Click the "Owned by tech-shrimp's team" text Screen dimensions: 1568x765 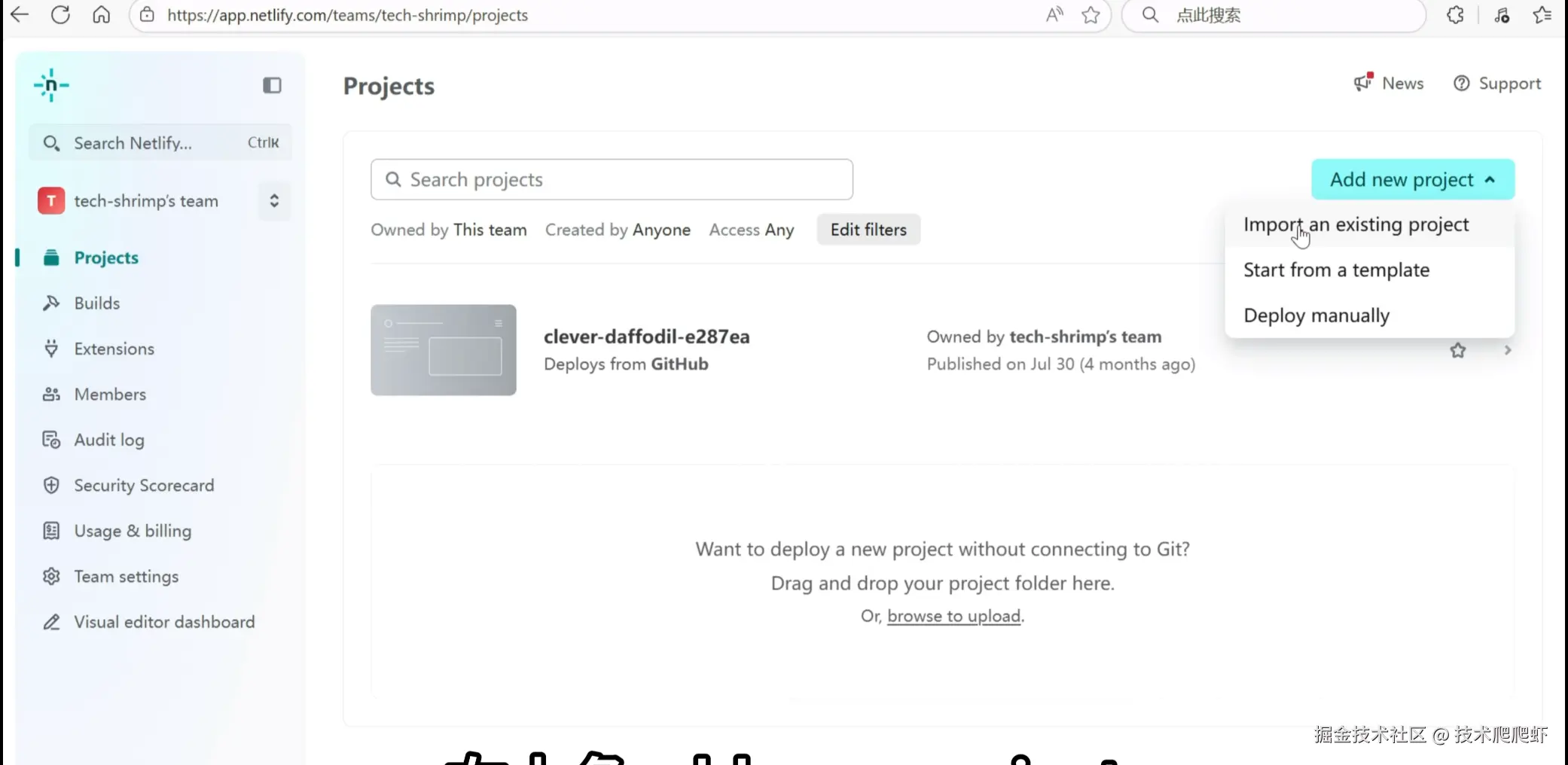pyautogui.click(x=1044, y=337)
